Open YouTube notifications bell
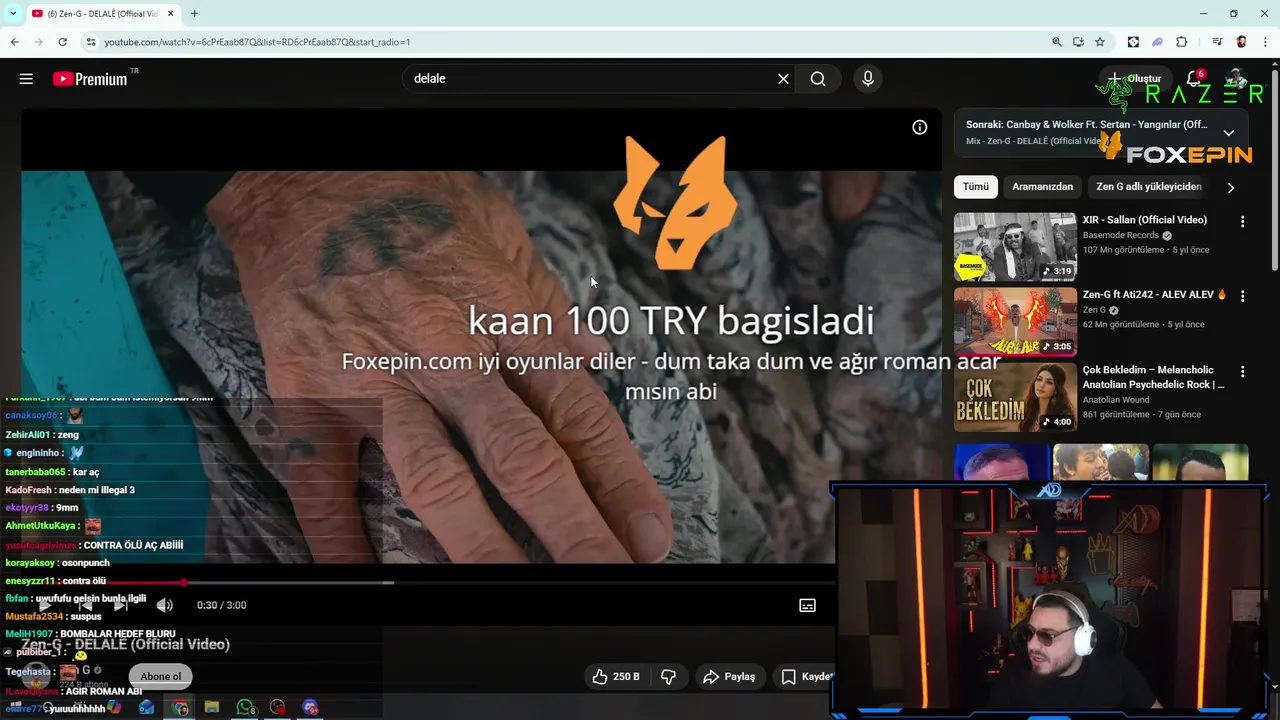Screen dimensions: 1280x720 1194,78
